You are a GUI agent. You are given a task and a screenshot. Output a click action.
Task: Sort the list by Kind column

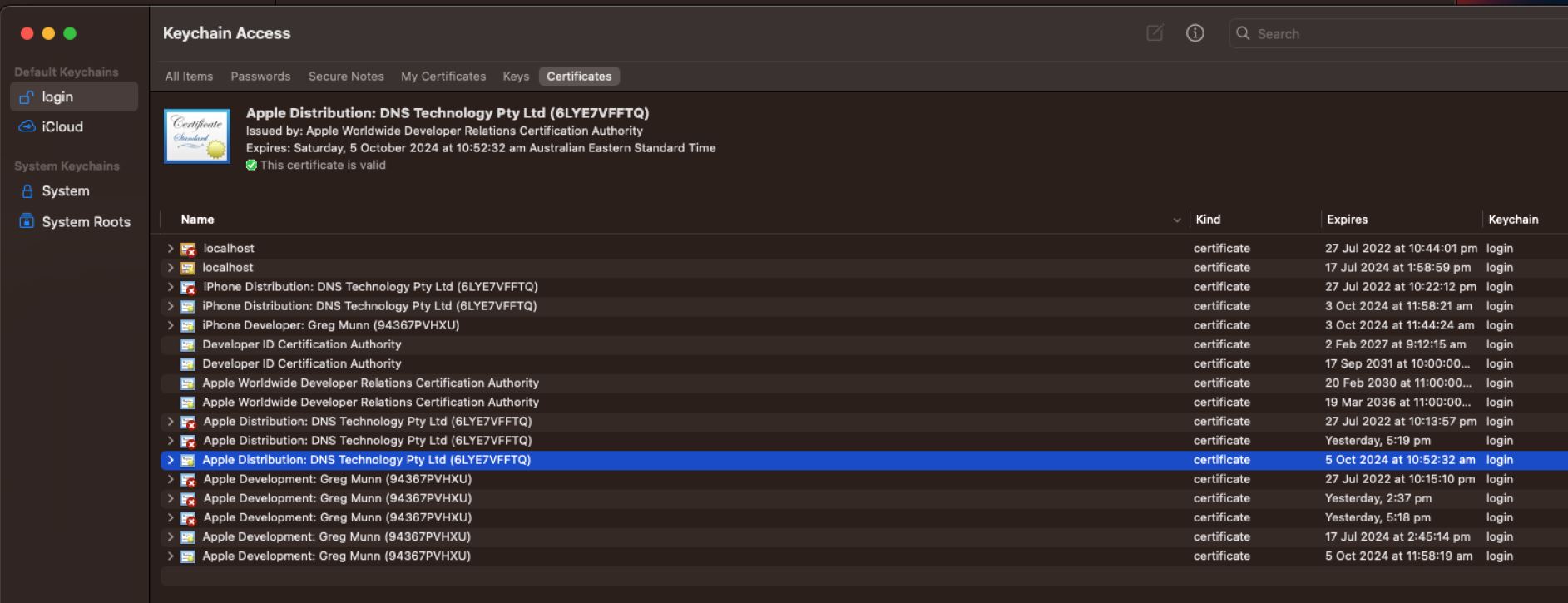[x=1208, y=220]
